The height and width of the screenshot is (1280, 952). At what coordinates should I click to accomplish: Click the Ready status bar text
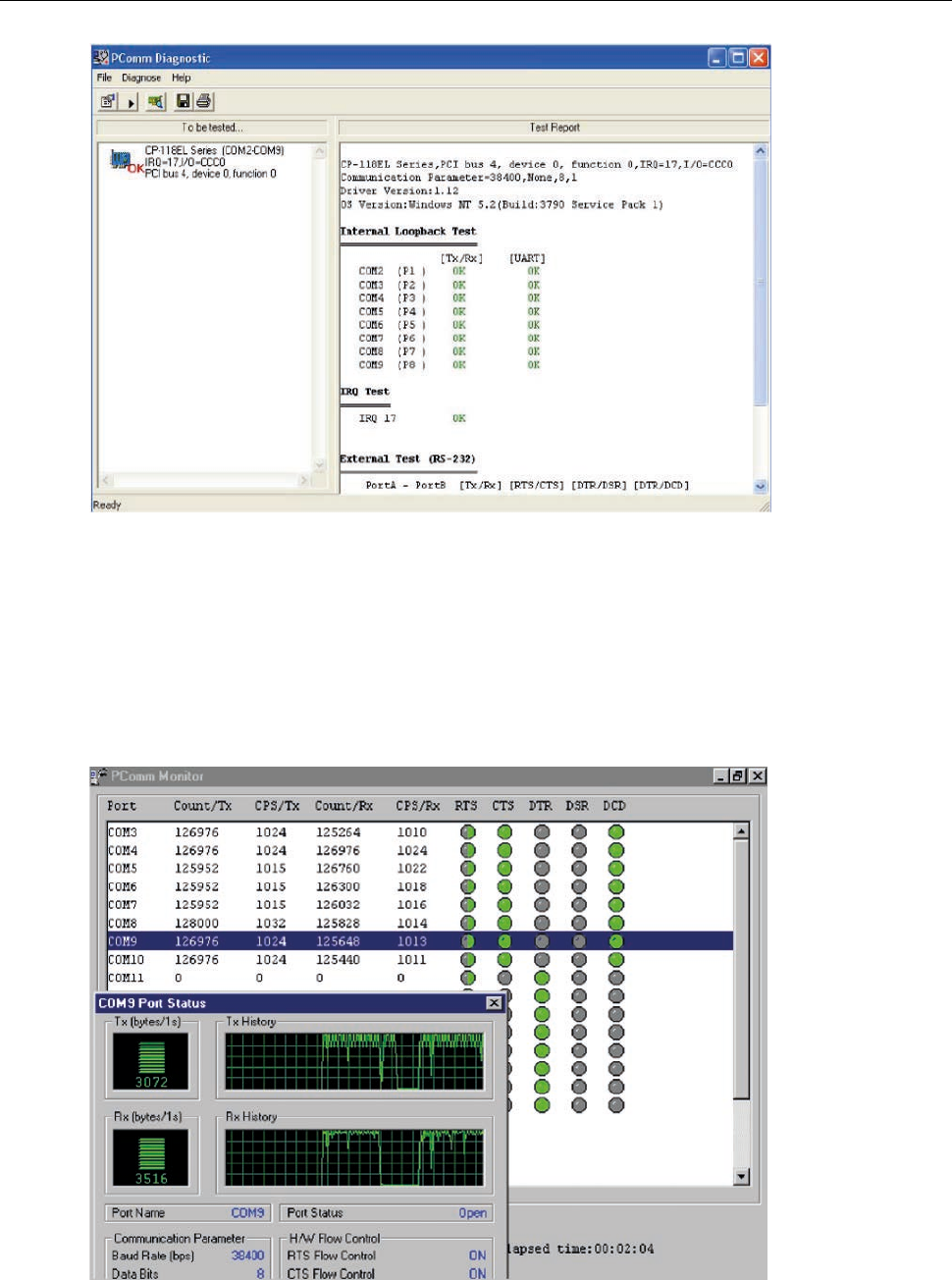point(107,506)
